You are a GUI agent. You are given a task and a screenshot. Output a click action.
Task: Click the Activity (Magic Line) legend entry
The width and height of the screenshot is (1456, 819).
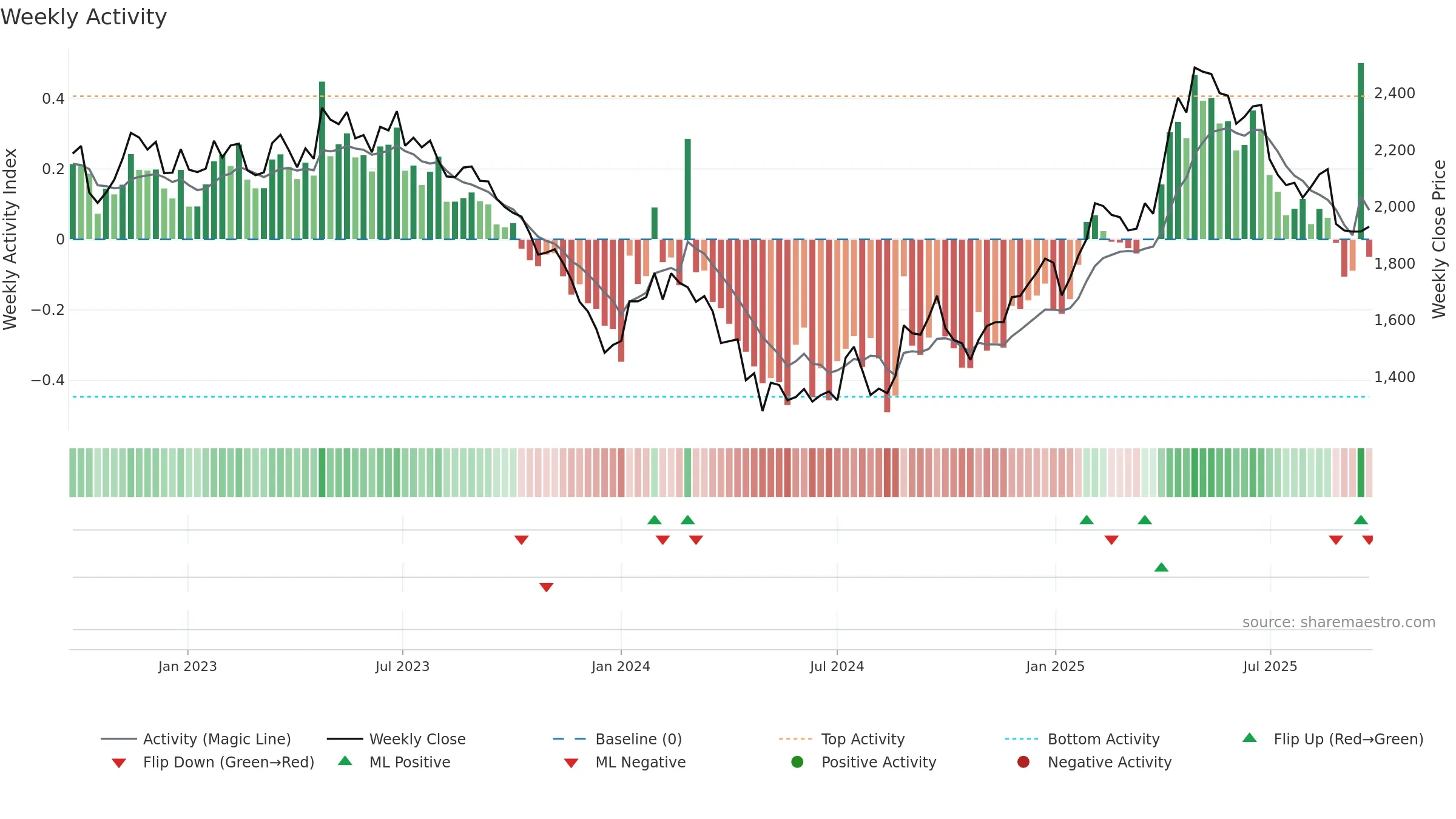point(196,739)
